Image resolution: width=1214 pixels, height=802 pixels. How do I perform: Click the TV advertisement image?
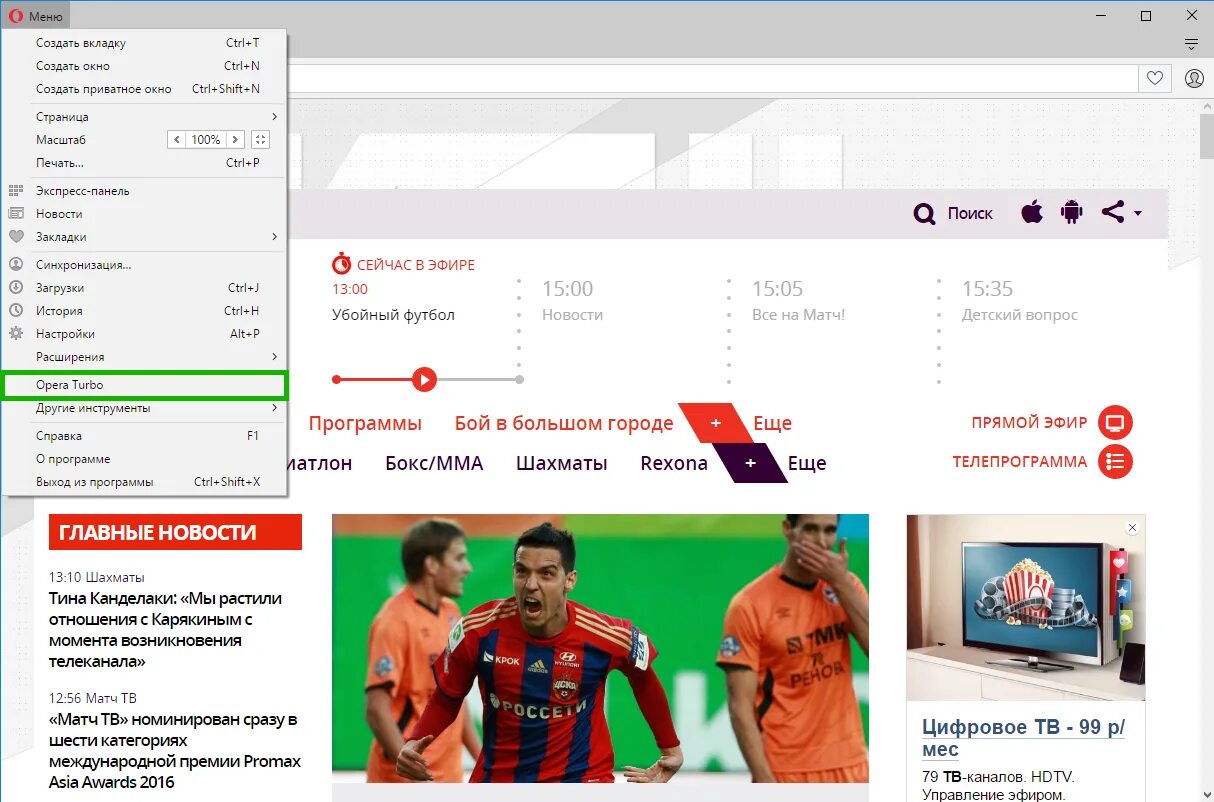[1025, 607]
